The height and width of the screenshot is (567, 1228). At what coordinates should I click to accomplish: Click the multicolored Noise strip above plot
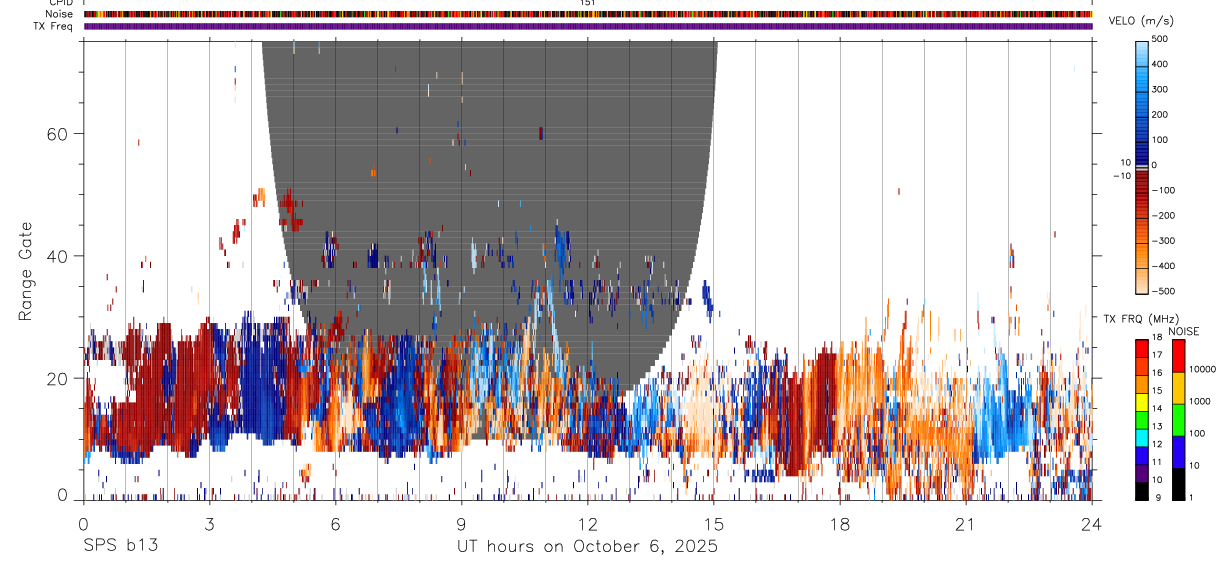pyautogui.click(x=588, y=14)
